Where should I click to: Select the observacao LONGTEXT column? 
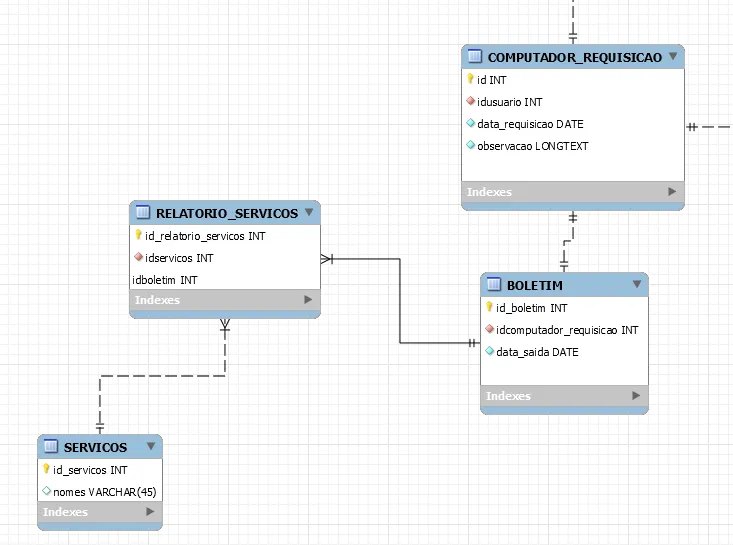[532, 146]
